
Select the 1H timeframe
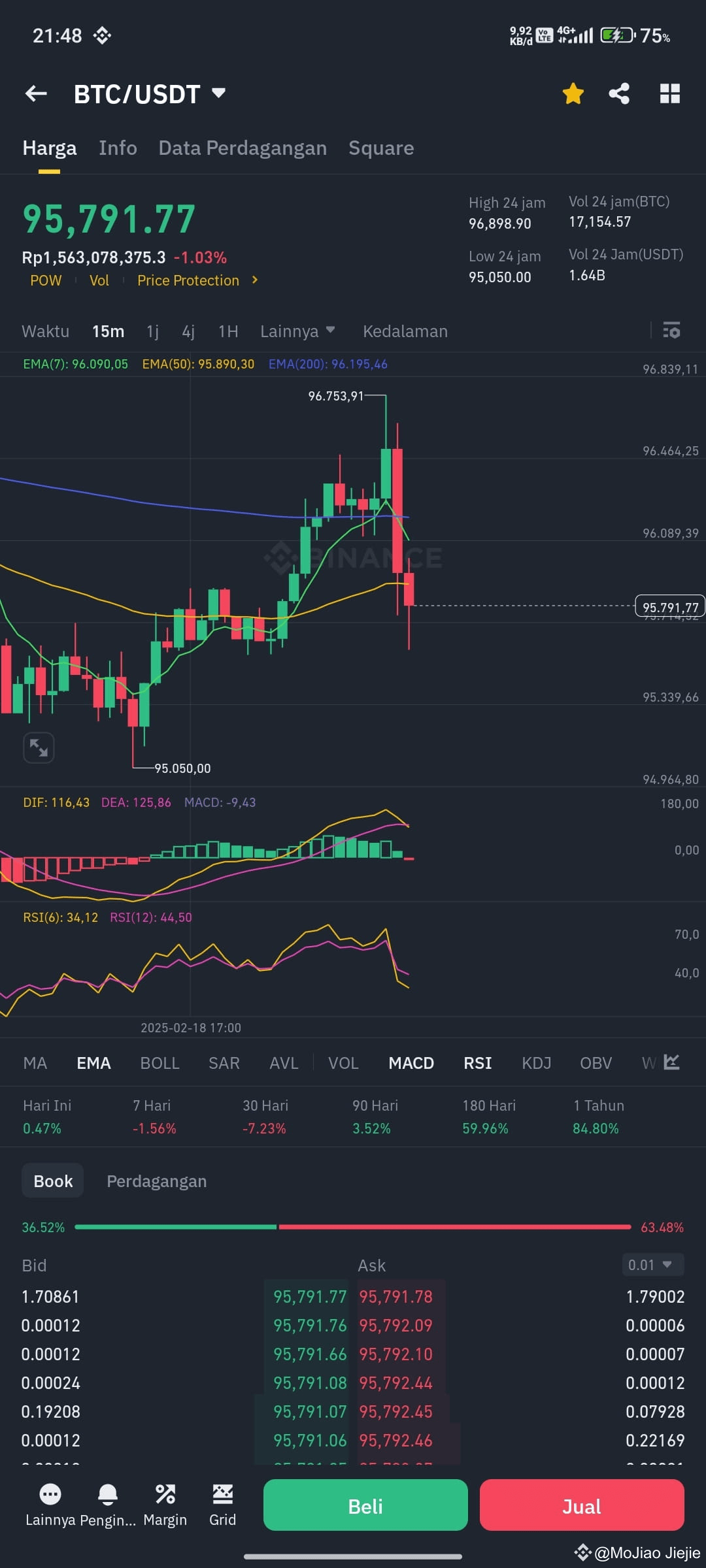pos(228,331)
